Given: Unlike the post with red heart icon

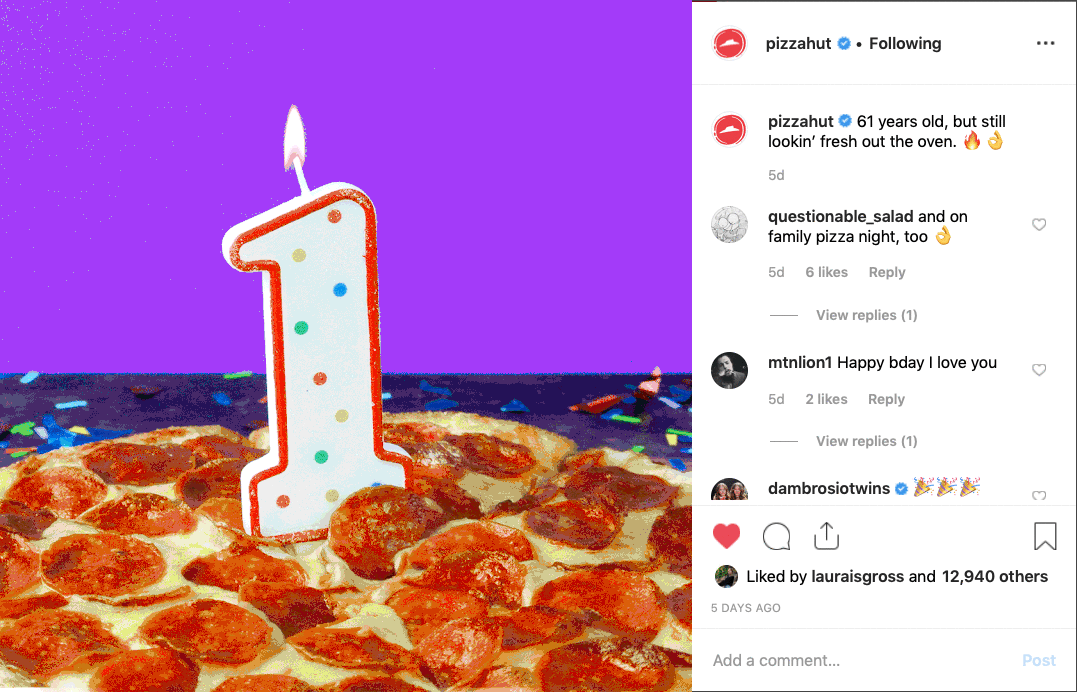Looking at the screenshot, I should point(726,536).
